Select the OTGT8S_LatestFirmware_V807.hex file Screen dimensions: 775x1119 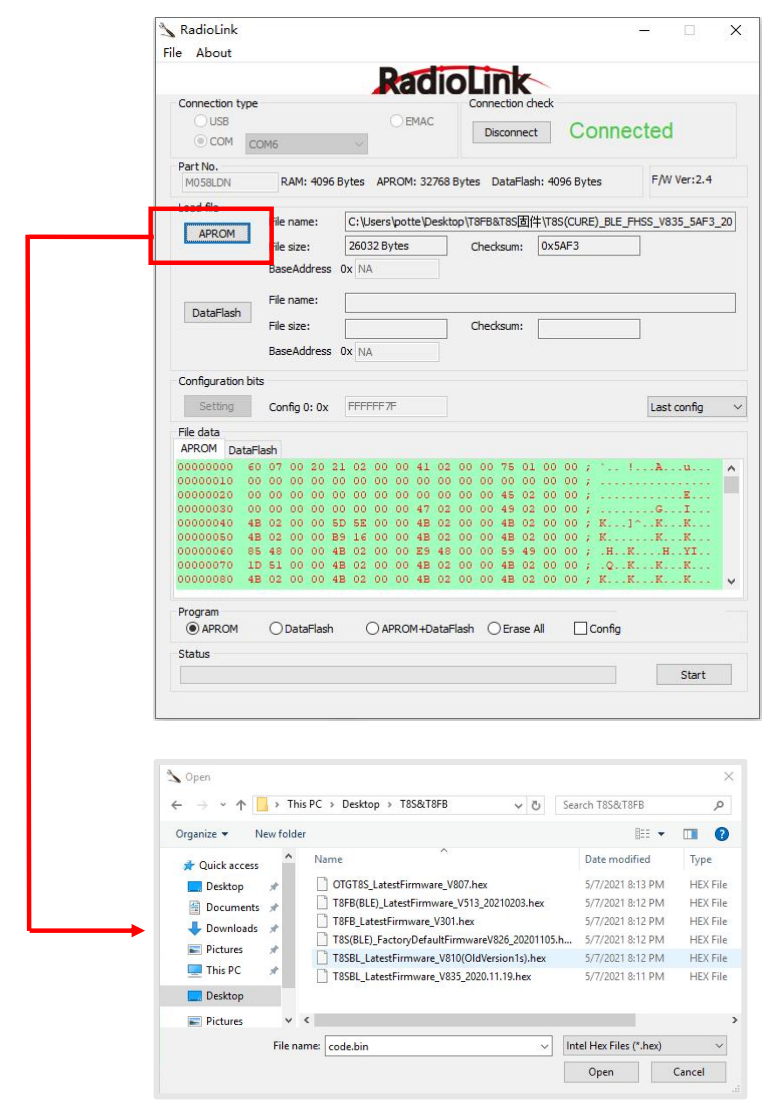pyautogui.click(x=410, y=884)
